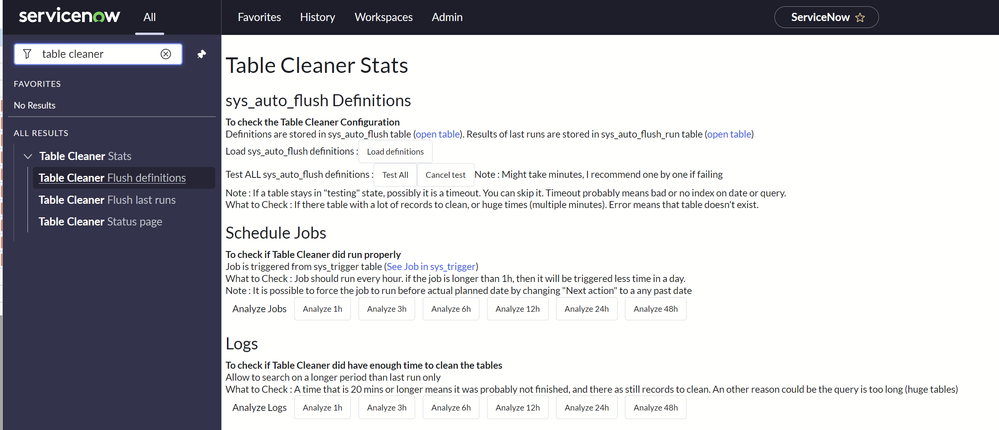Analyze Jobs for 3h
The width and height of the screenshot is (999, 430).
point(387,309)
